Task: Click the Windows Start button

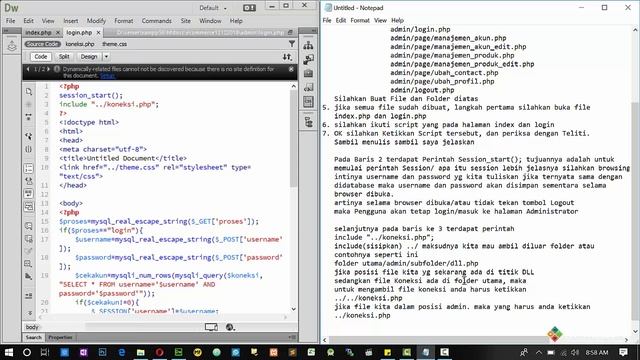Action: (9, 352)
